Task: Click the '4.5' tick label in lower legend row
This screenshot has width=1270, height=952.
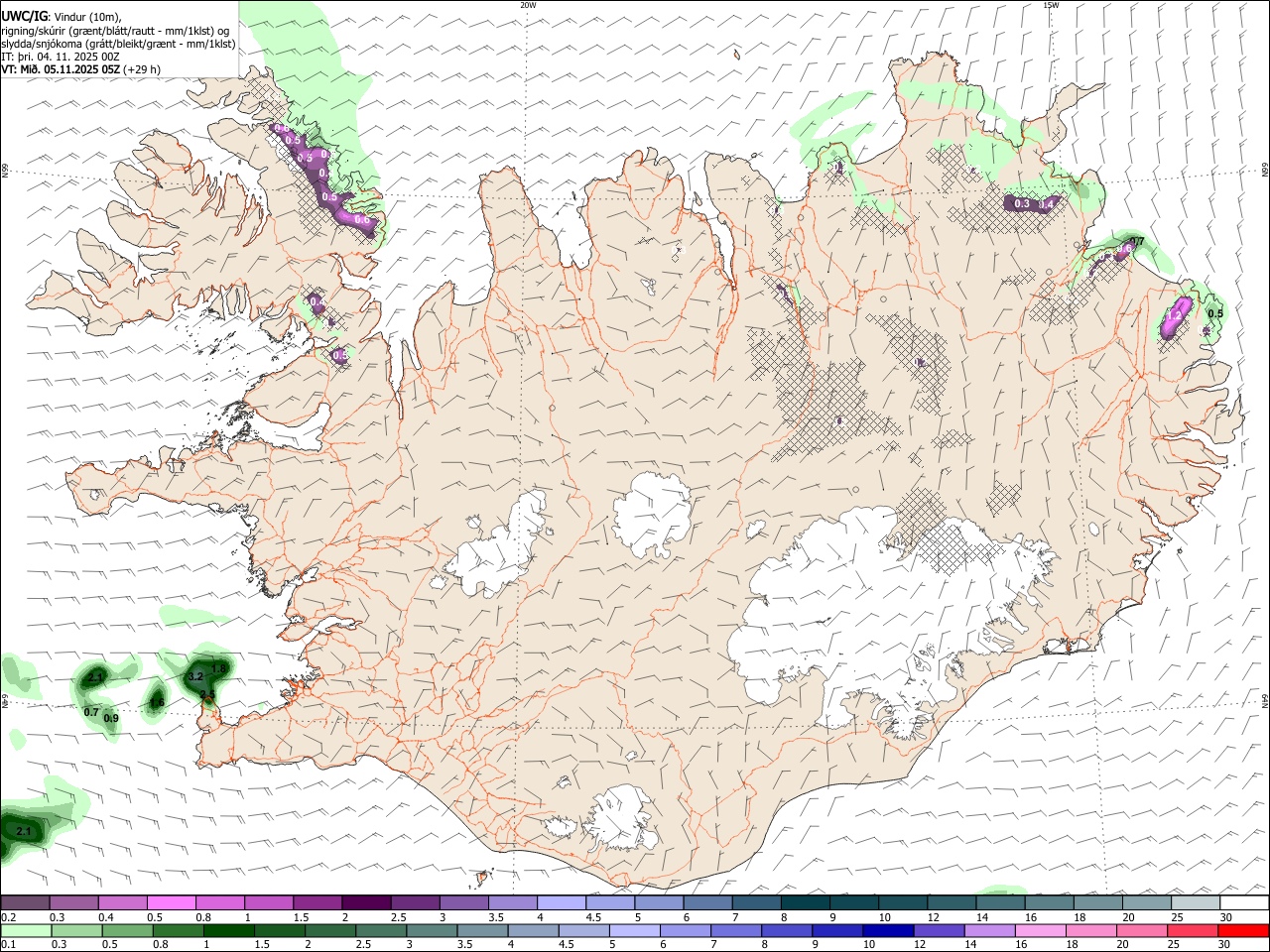Action: click(566, 945)
